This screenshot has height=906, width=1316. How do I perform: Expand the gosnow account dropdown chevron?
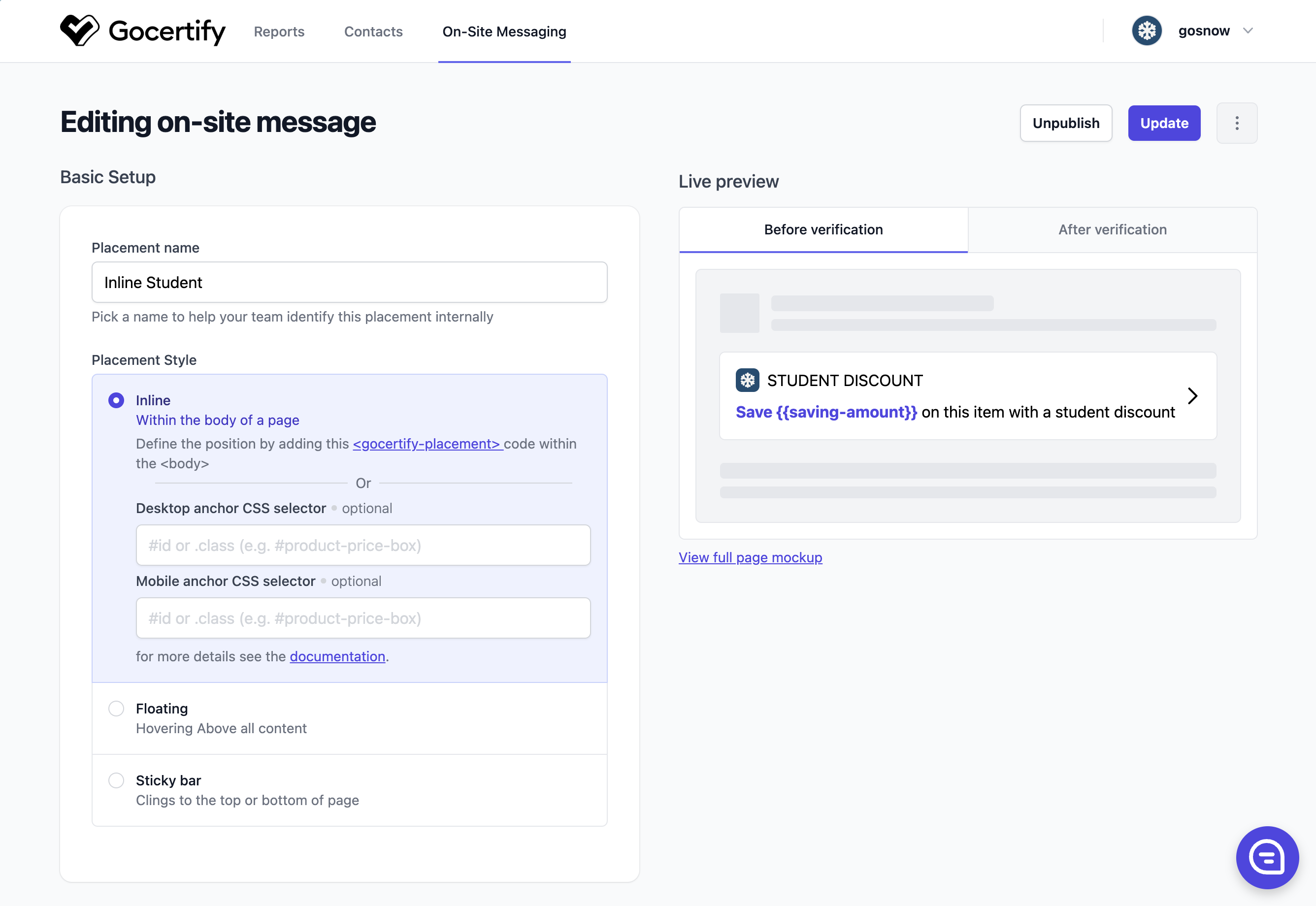pyautogui.click(x=1248, y=31)
